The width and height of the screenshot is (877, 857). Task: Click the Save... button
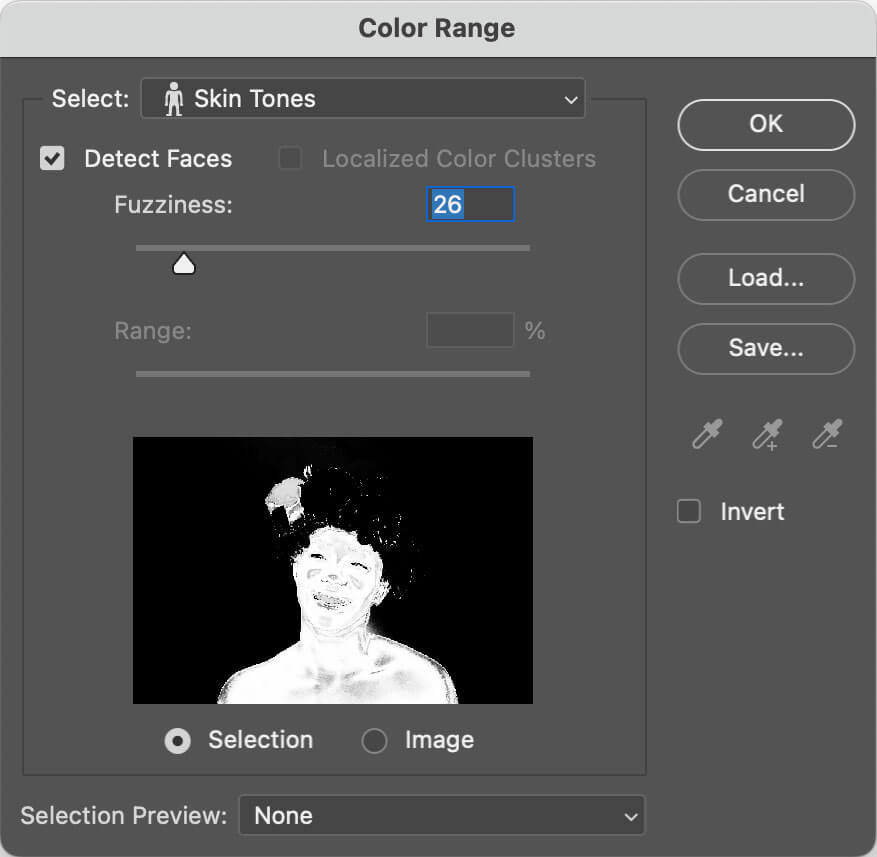[x=766, y=348]
